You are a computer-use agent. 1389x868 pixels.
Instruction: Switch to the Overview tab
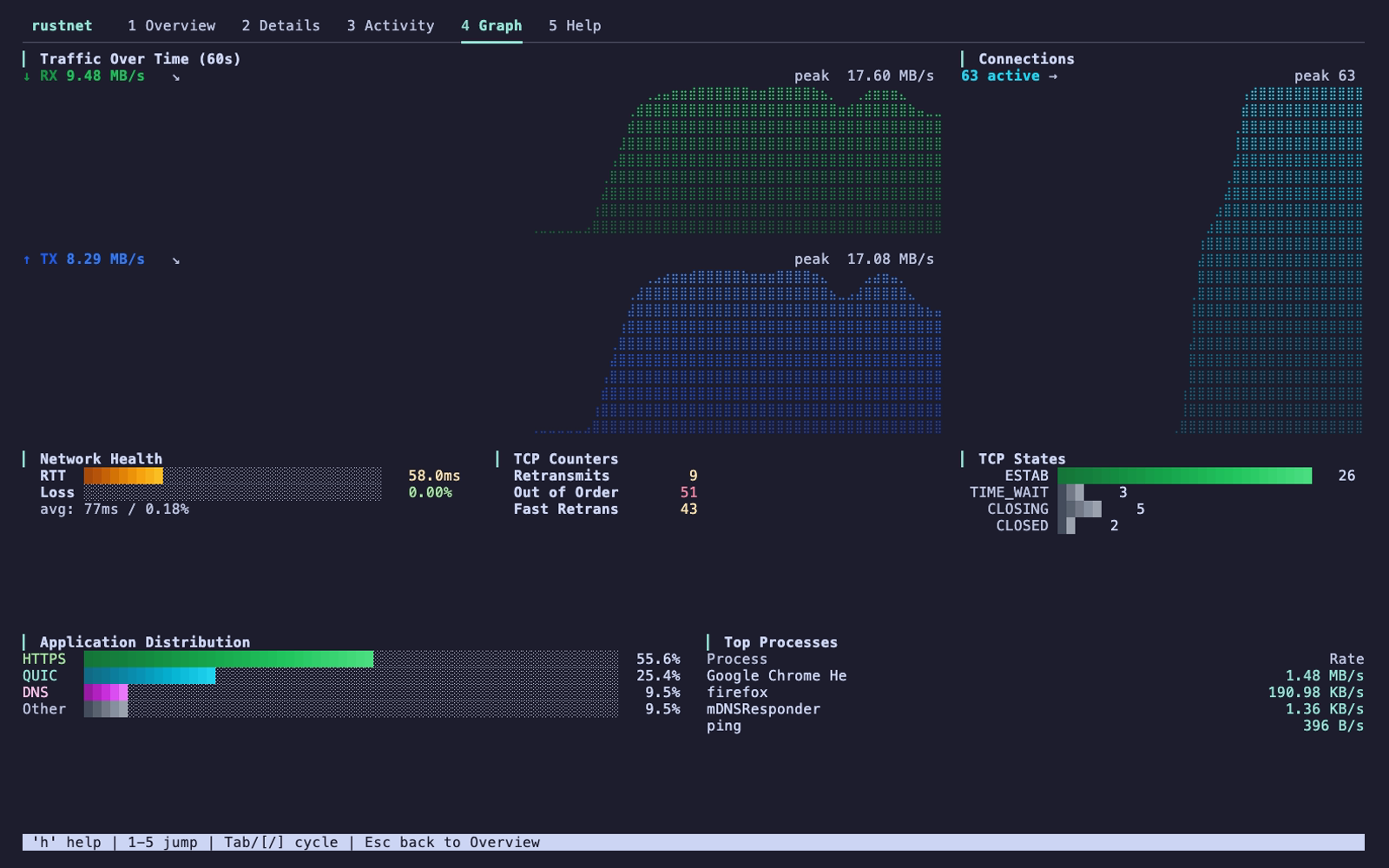tap(171, 26)
